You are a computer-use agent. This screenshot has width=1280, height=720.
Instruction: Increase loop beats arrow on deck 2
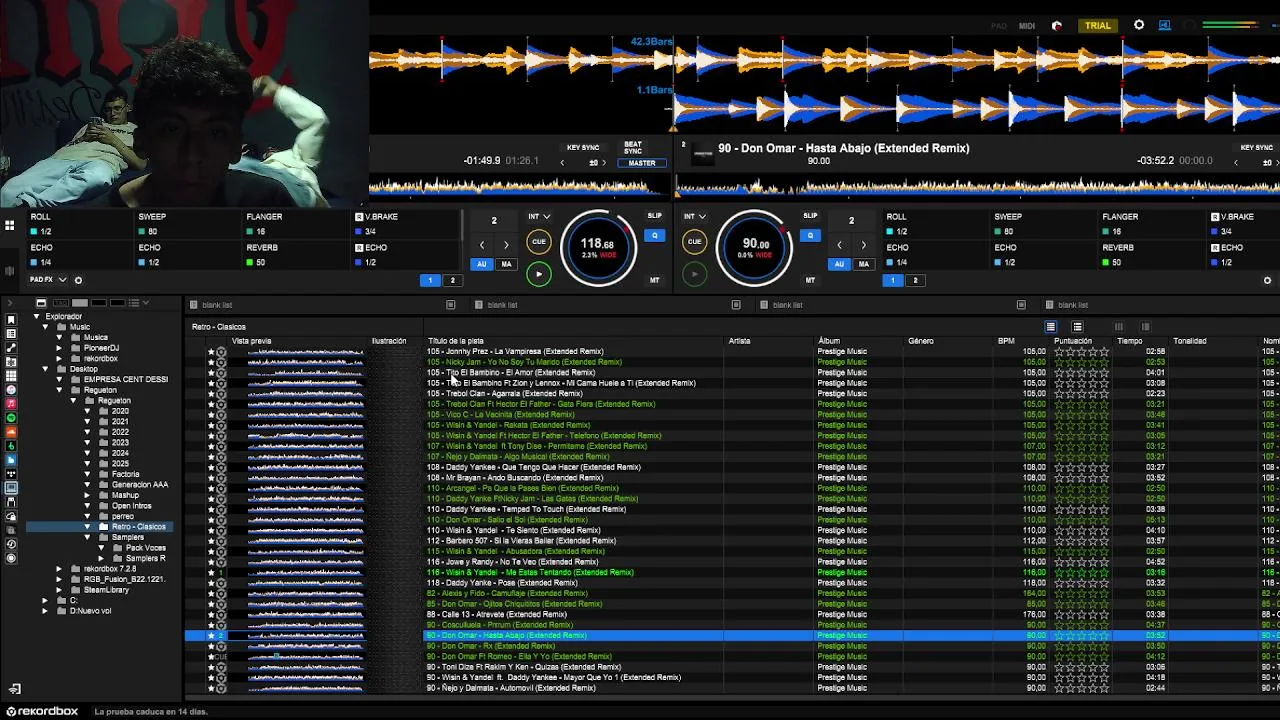coord(864,244)
